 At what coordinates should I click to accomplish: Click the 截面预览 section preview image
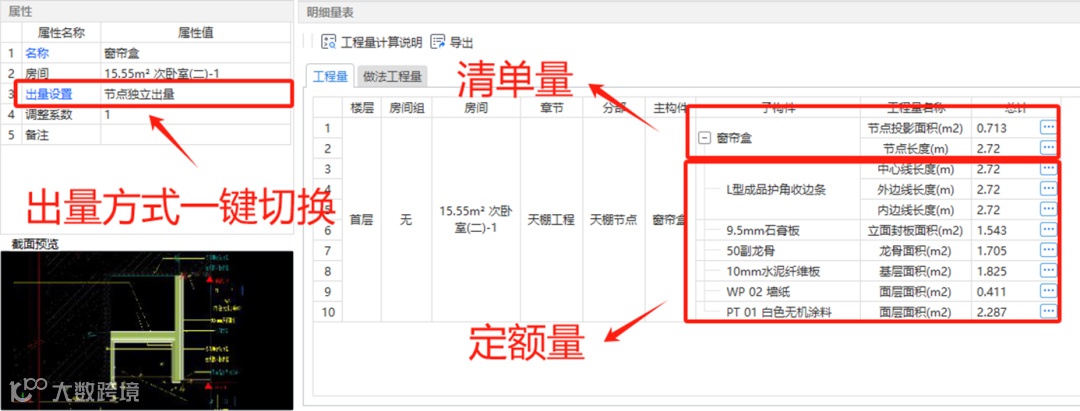[x=147, y=330]
